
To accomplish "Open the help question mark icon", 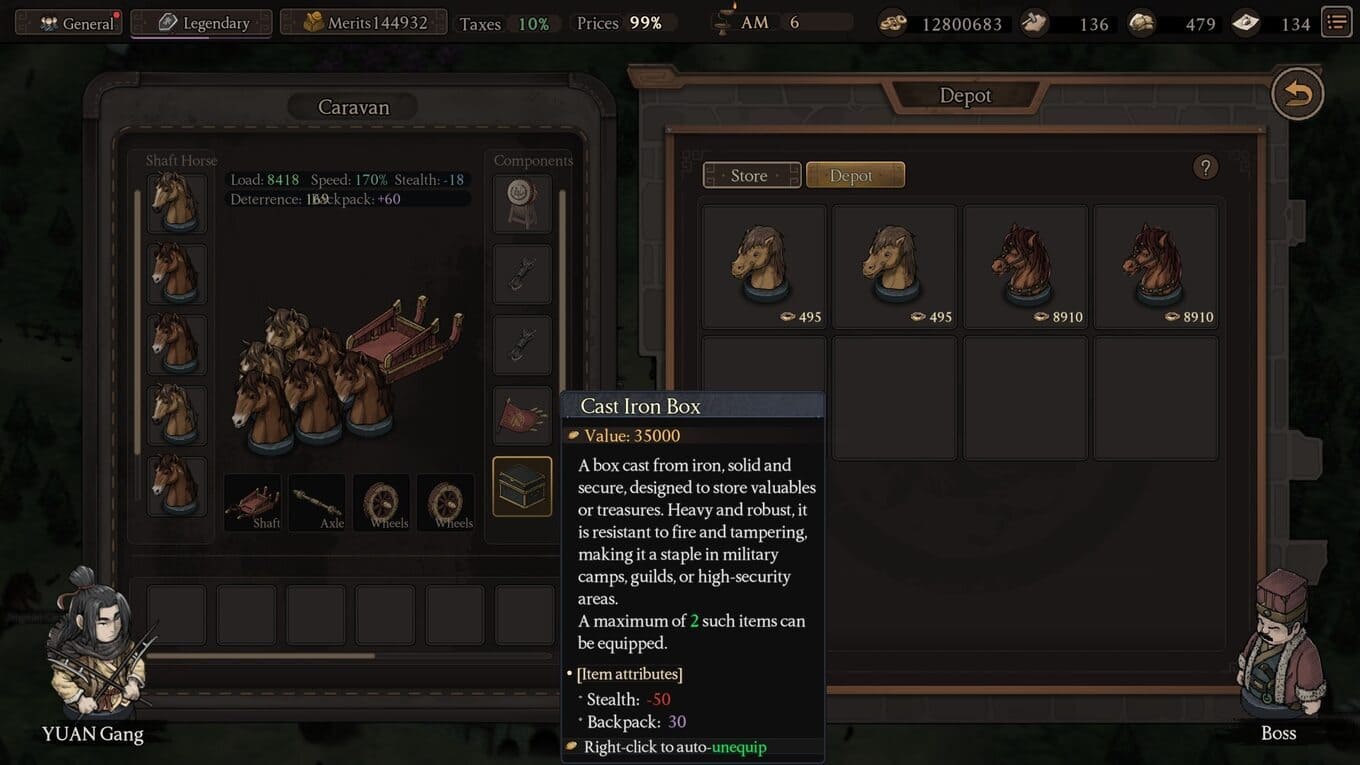I will point(1205,167).
